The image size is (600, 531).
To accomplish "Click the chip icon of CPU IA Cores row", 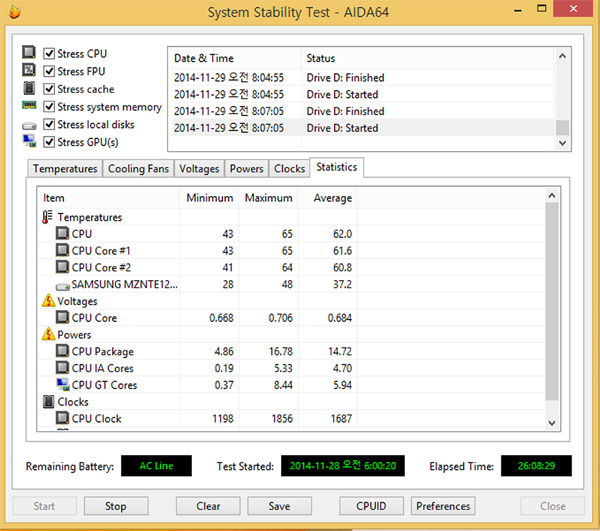I will pyautogui.click(x=62, y=367).
